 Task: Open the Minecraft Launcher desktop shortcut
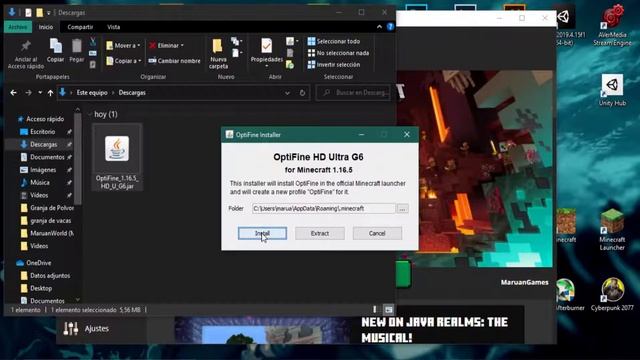click(612, 229)
